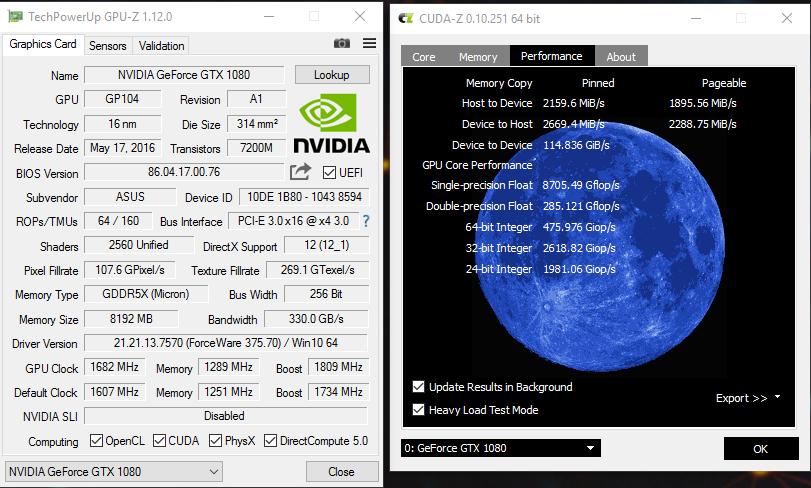Click the Name field NVIDIA GeForce GTX 1080

coord(184,75)
